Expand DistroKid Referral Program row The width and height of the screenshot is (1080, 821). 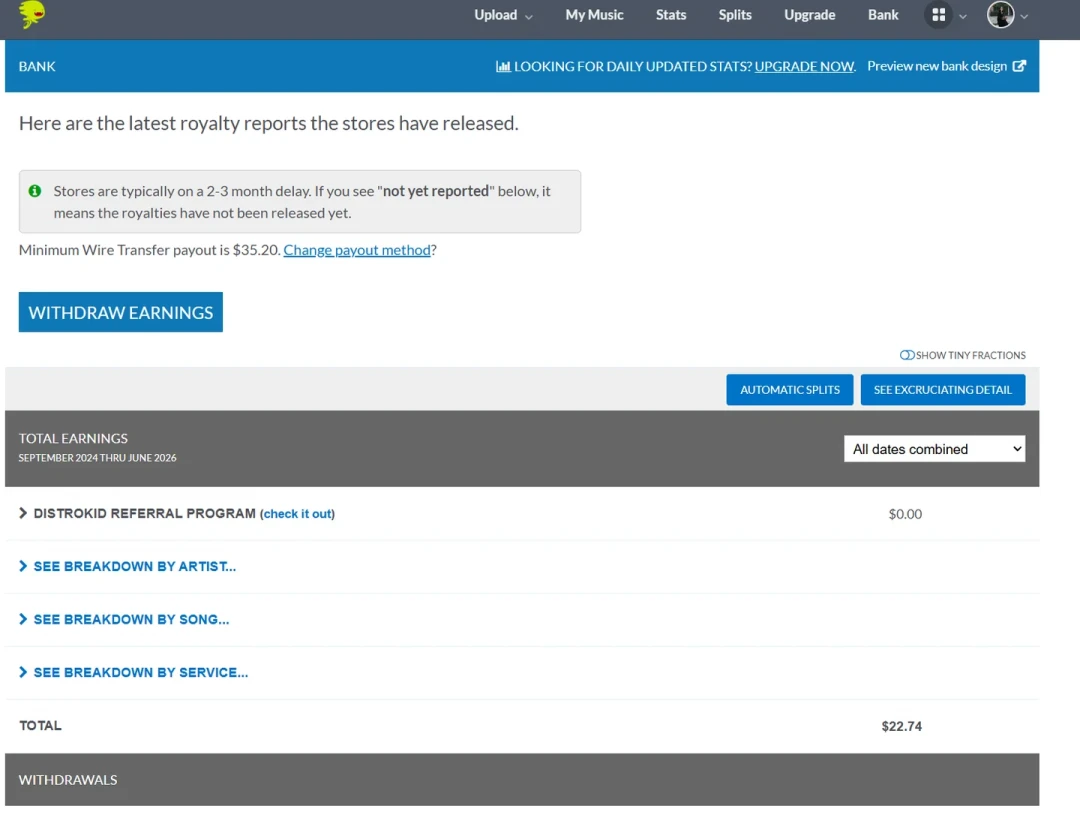pyautogui.click(x=23, y=513)
